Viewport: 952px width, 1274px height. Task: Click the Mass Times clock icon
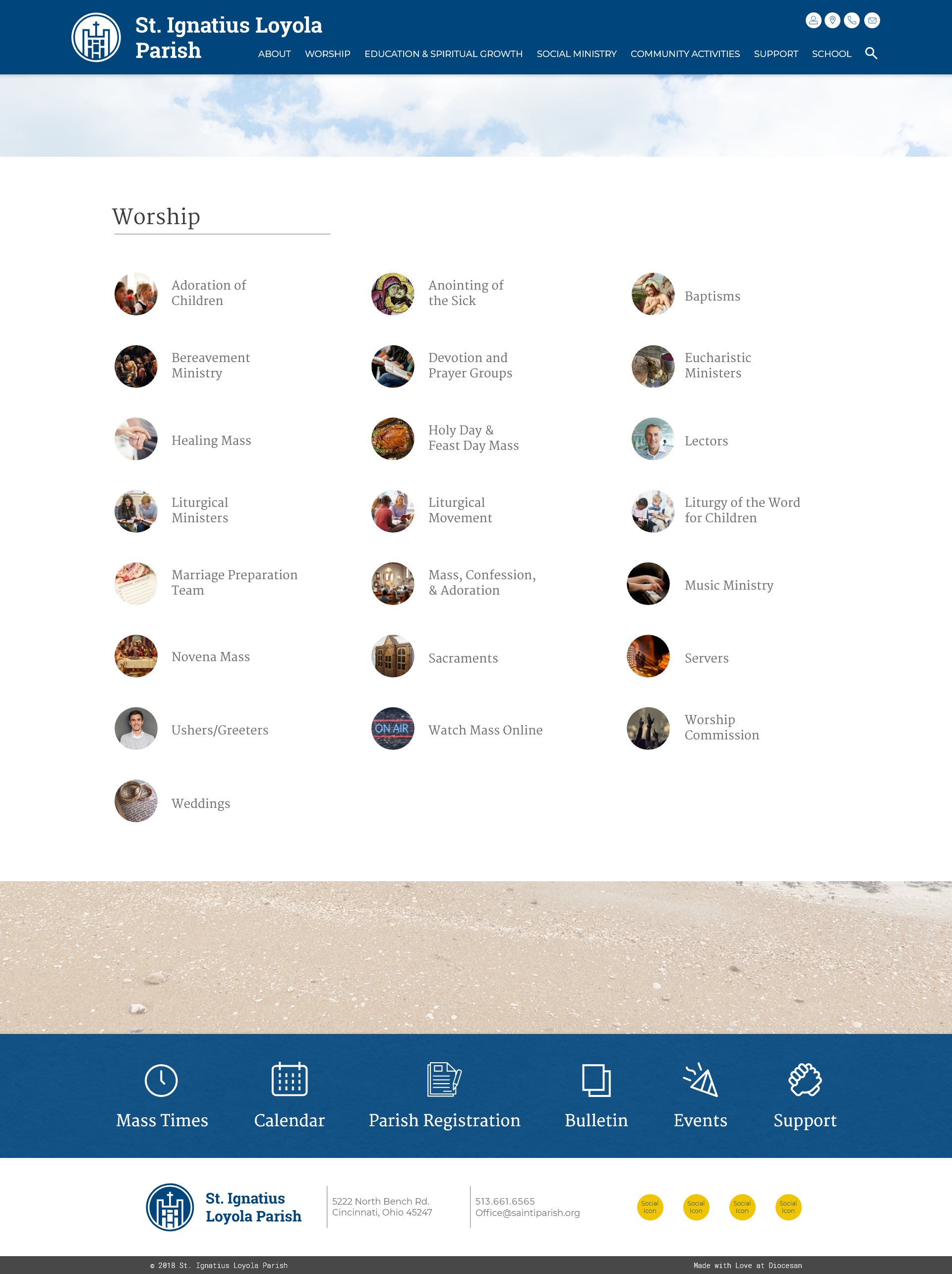[x=161, y=1080]
